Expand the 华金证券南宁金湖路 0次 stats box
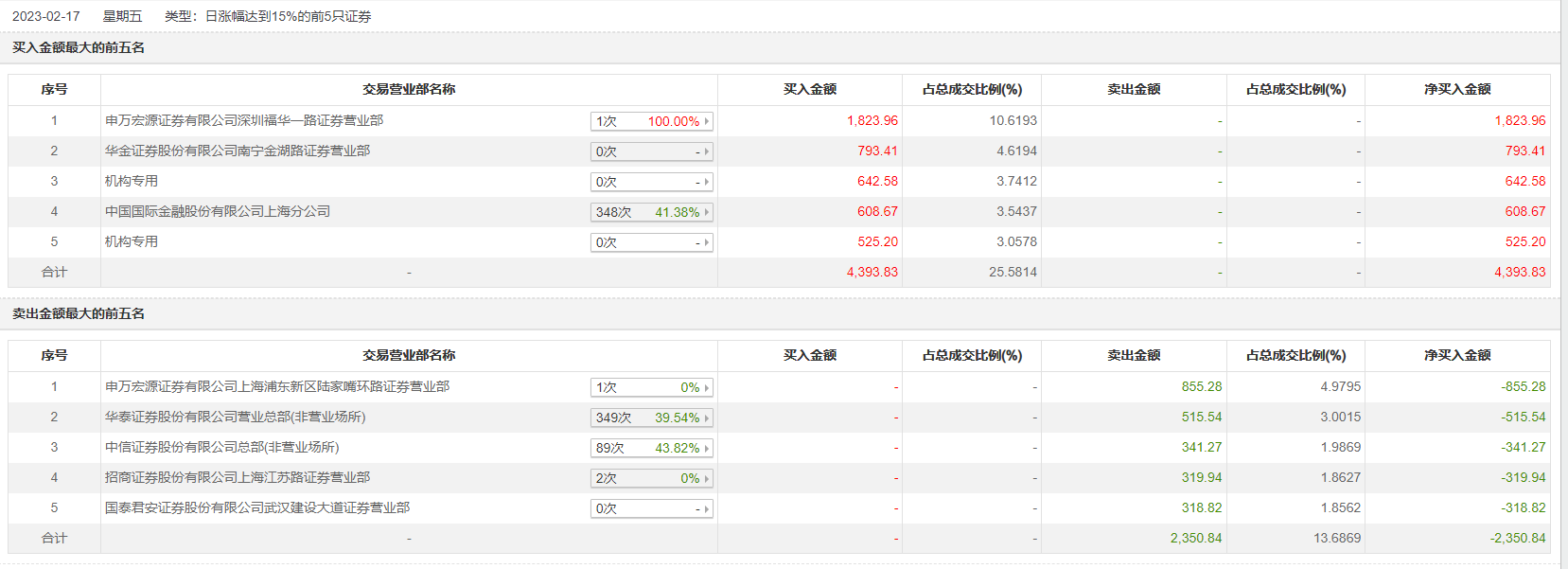The height and width of the screenshot is (569, 1568). (651, 151)
